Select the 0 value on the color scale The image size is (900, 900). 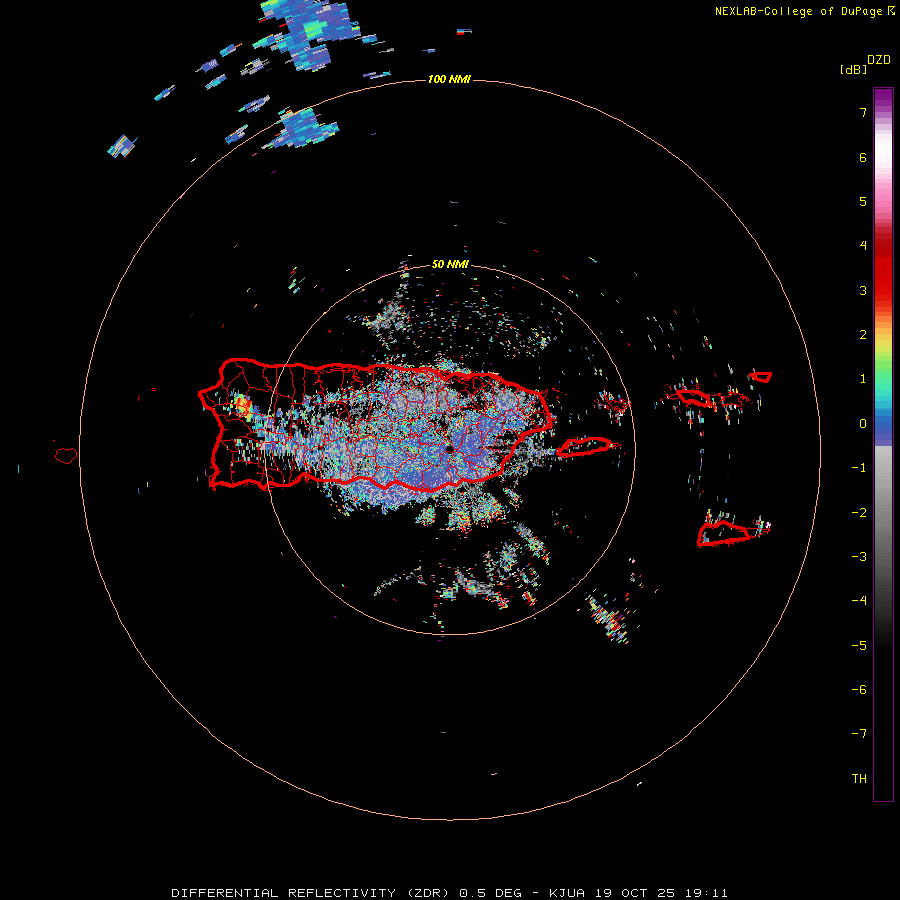(x=863, y=424)
